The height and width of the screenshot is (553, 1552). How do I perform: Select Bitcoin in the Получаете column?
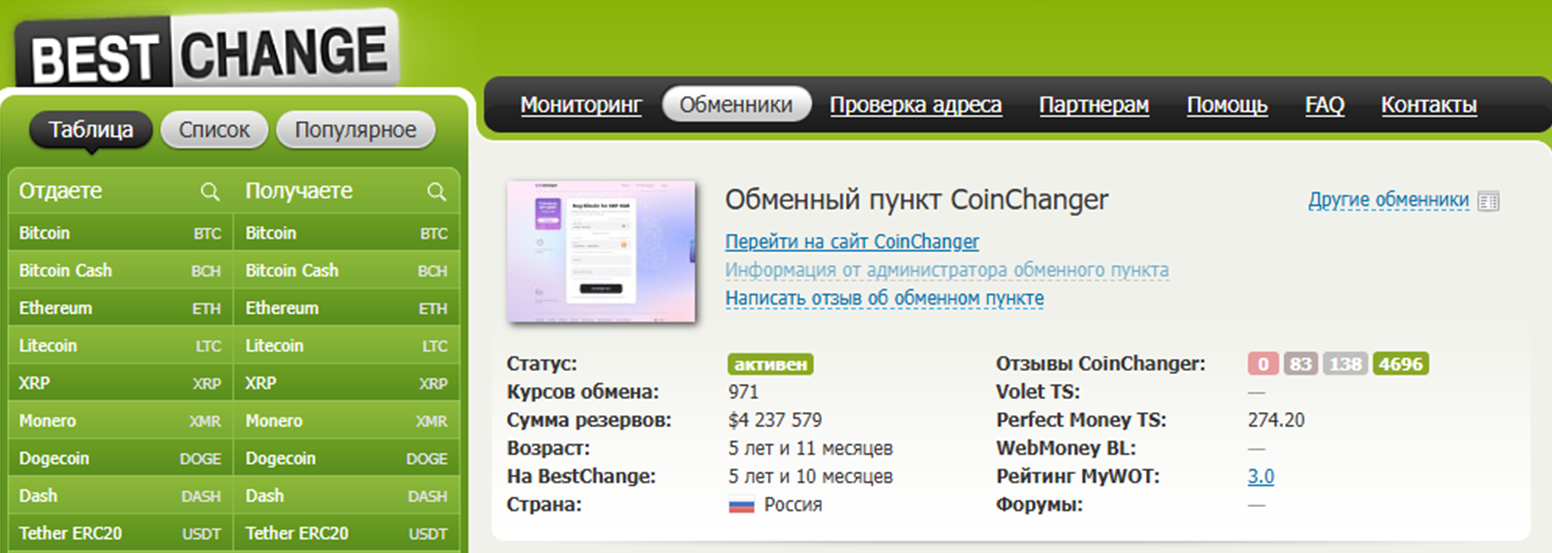click(347, 233)
